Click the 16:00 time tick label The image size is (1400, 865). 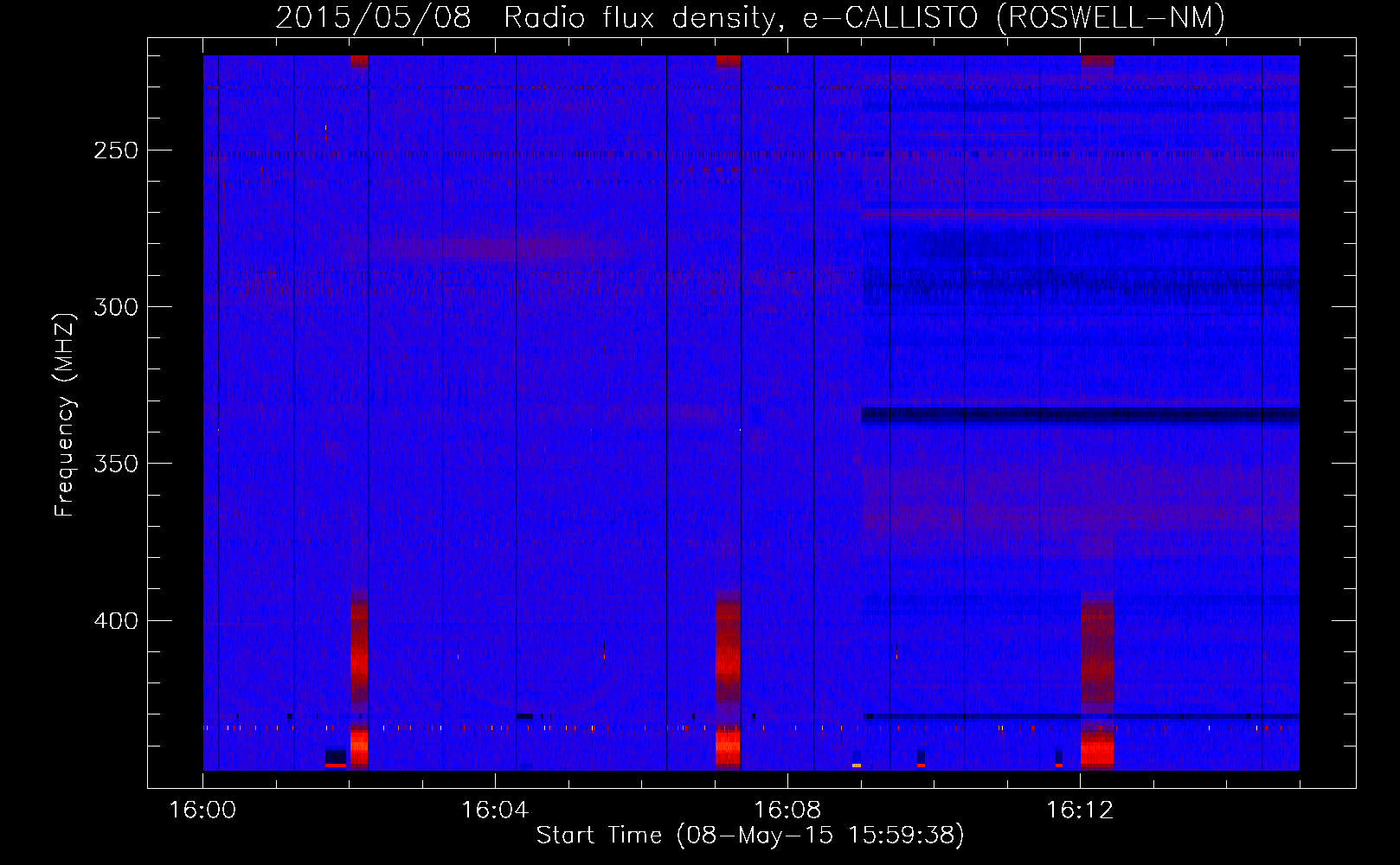202,811
